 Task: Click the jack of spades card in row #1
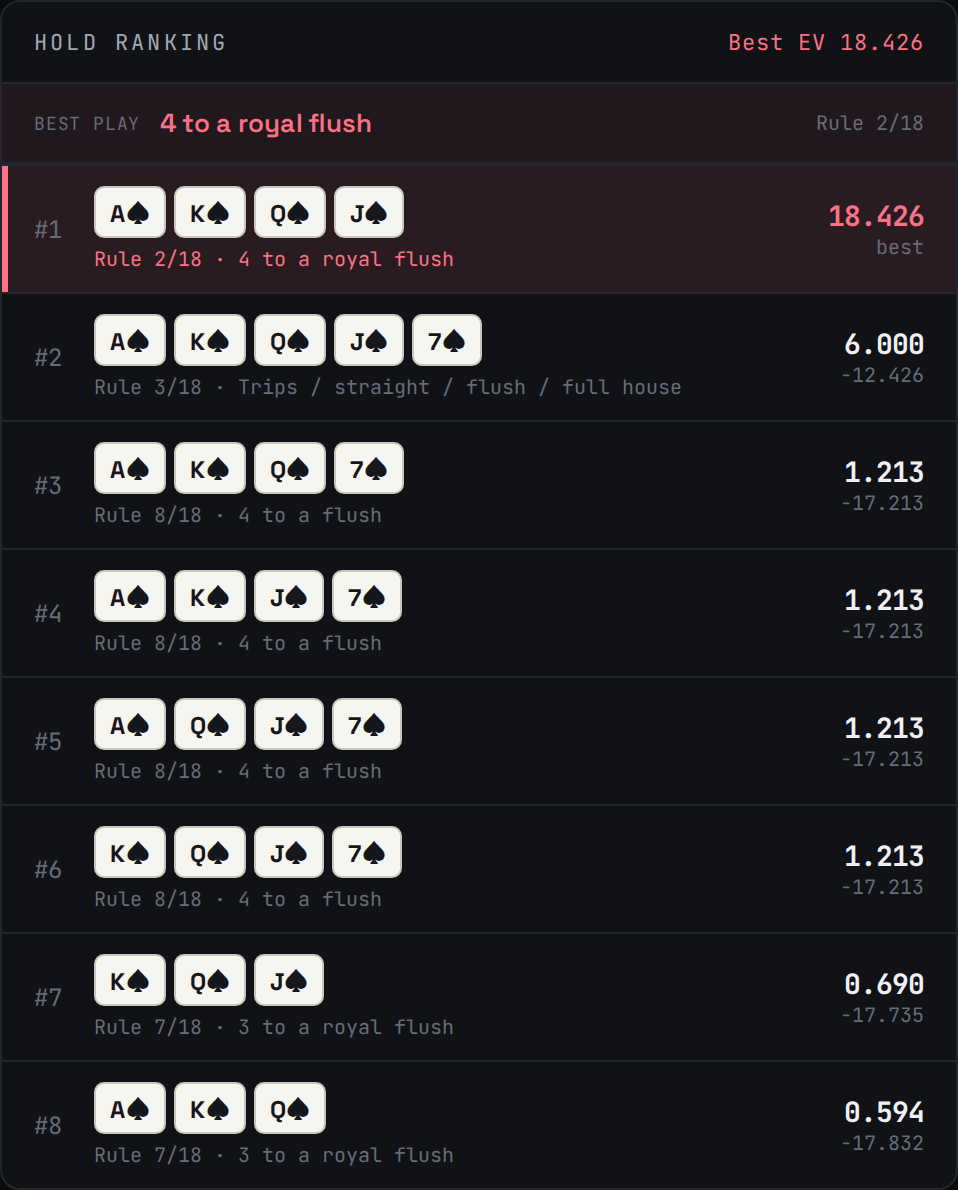click(x=368, y=212)
